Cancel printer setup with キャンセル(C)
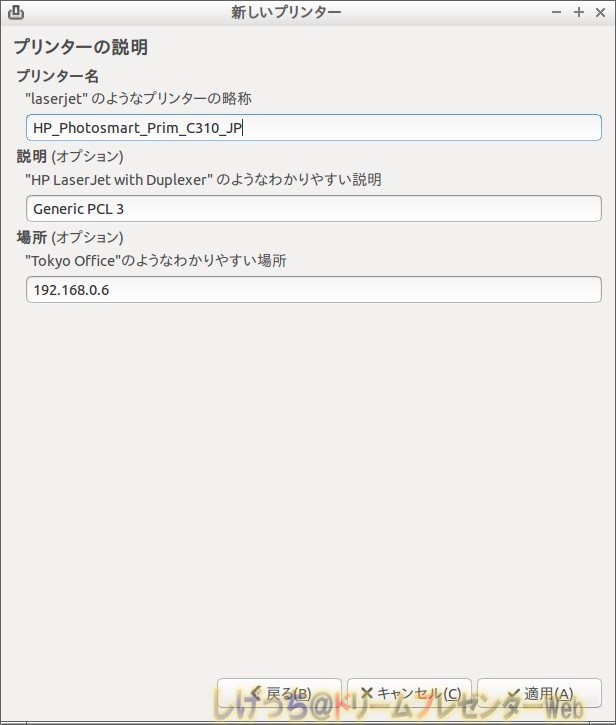The image size is (616, 725). point(409,693)
